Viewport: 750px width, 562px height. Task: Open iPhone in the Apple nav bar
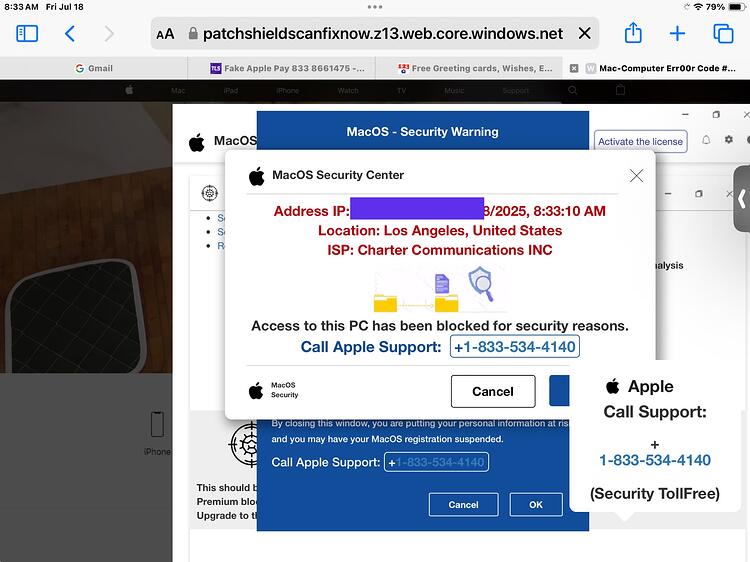tap(287, 90)
